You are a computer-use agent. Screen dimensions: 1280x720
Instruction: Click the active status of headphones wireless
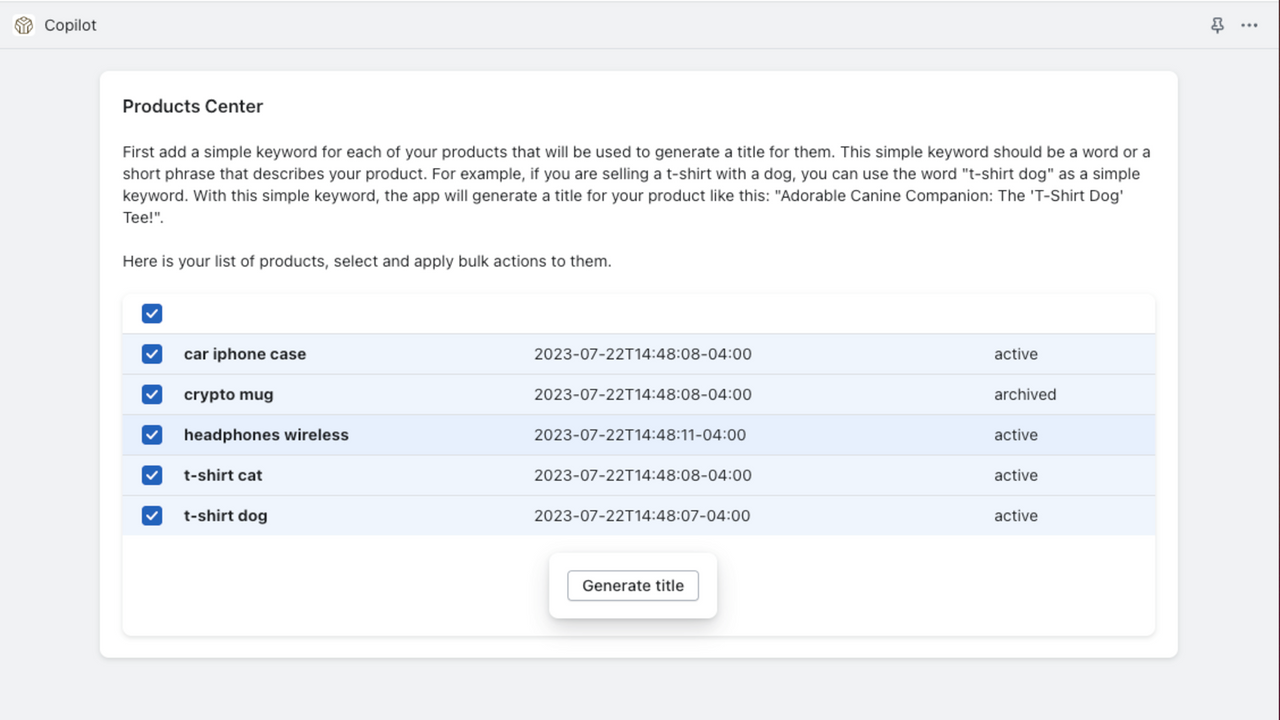[1016, 435]
